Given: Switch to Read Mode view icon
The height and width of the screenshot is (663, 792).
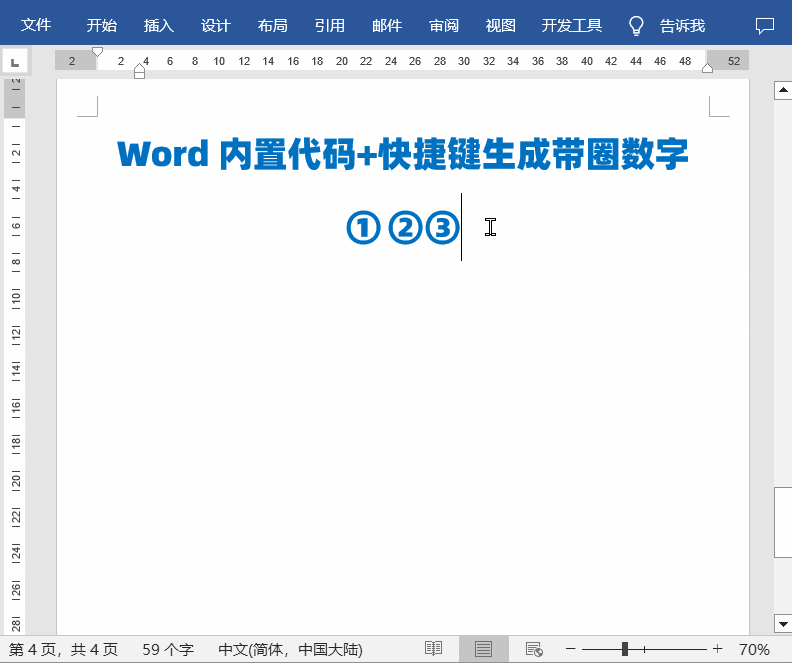Looking at the screenshot, I should [x=433, y=649].
